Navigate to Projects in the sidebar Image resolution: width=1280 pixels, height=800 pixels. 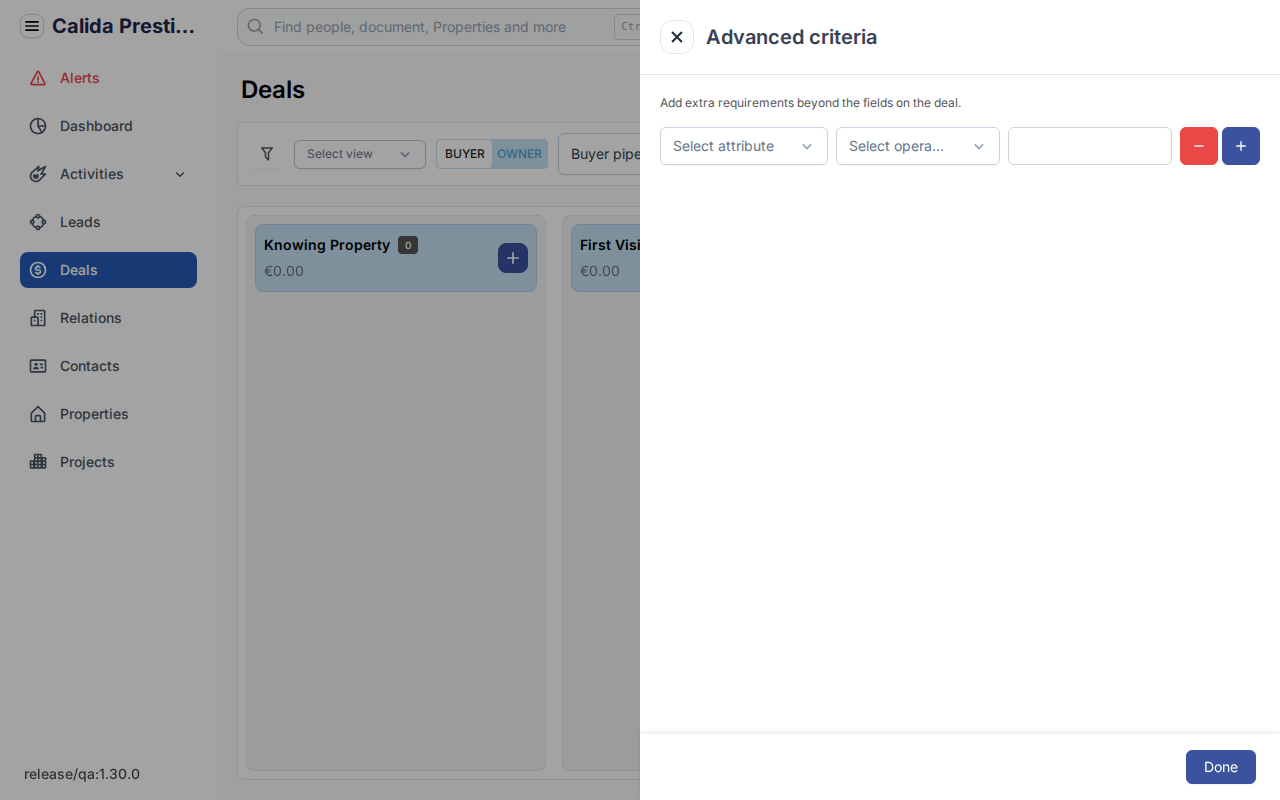pos(108,462)
